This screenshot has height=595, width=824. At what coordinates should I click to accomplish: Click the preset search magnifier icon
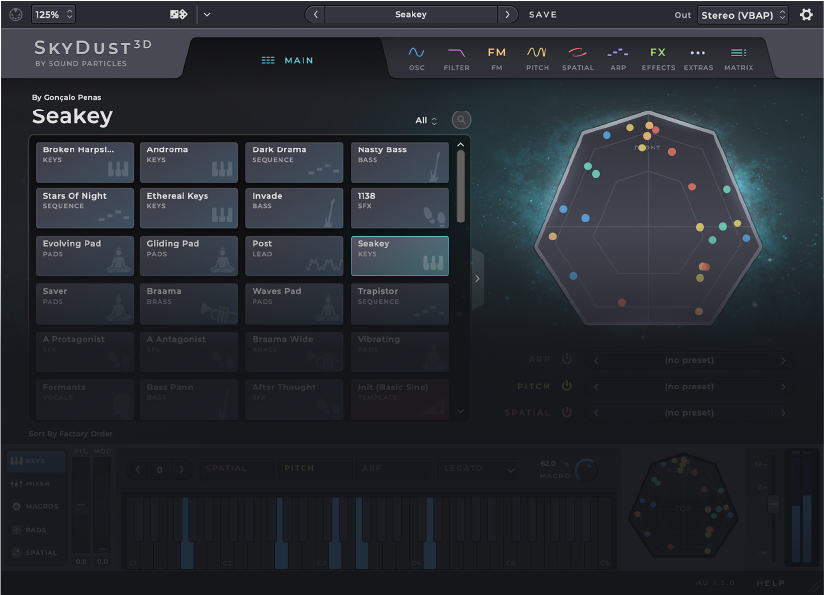pos(461,120)
